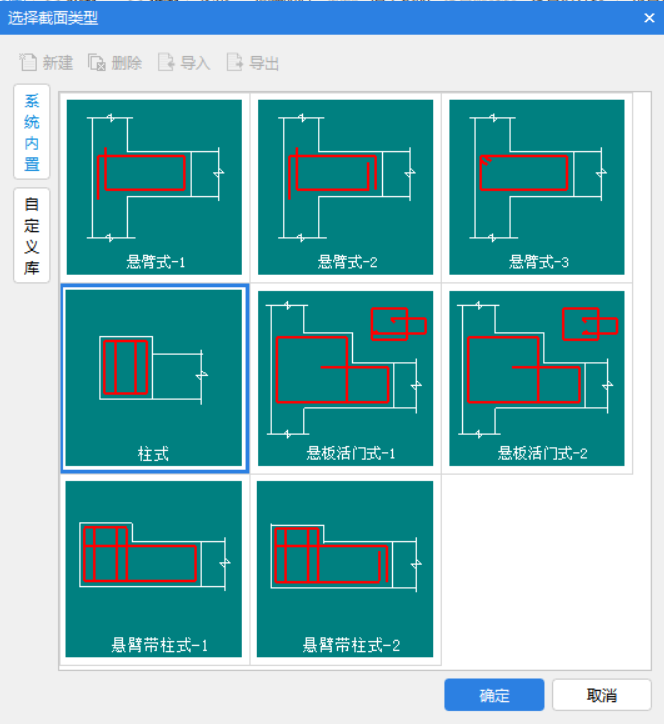
Task: Click the 取消 cancel button
Action: (x=602, y=694)
